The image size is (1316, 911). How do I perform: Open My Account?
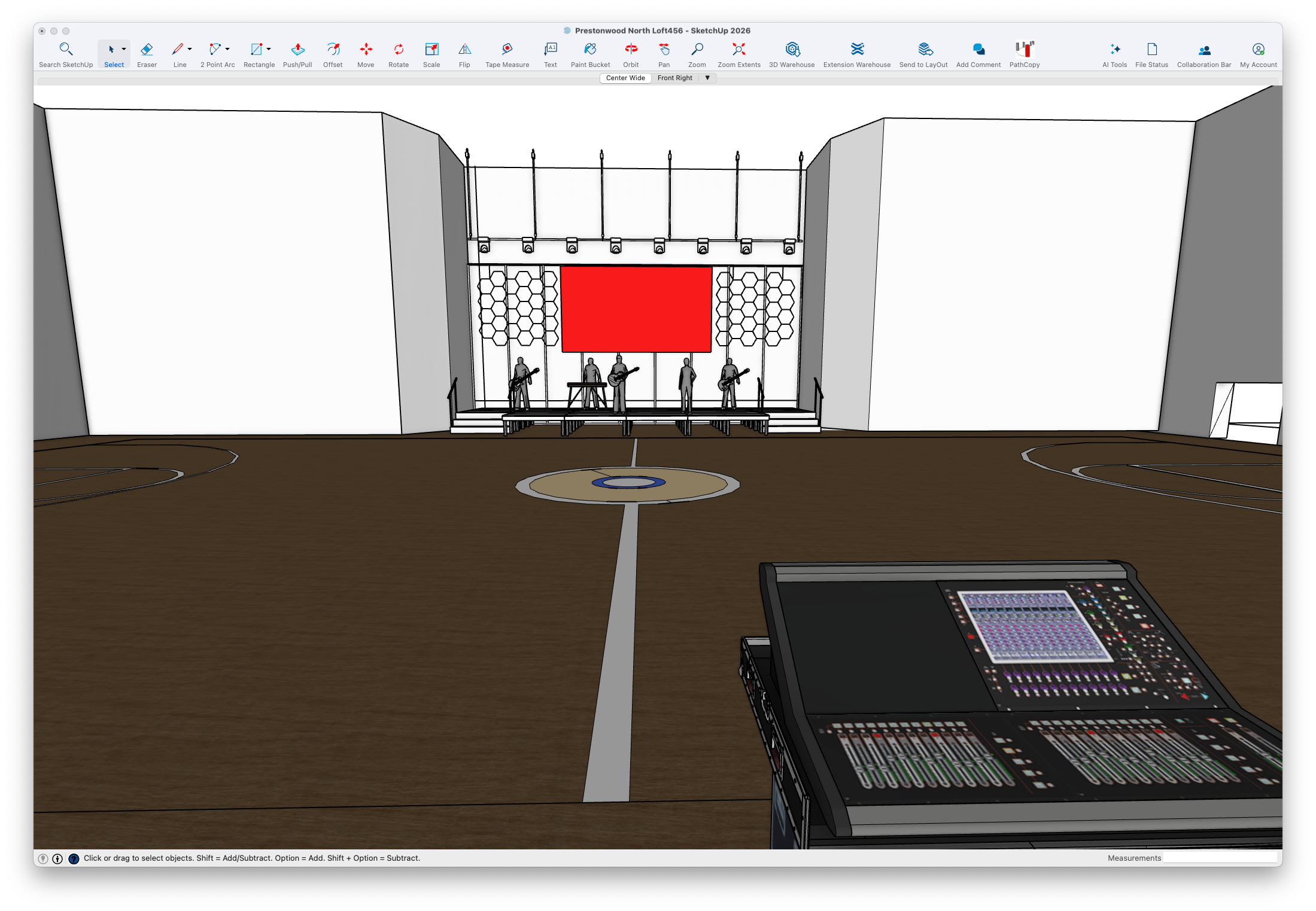[1258, 54]
